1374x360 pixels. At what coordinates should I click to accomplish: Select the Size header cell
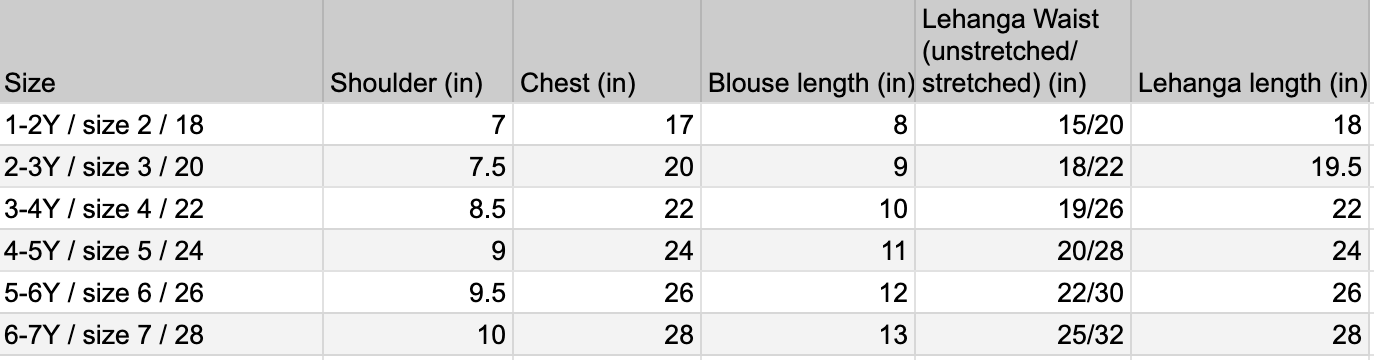pos(161,51)
